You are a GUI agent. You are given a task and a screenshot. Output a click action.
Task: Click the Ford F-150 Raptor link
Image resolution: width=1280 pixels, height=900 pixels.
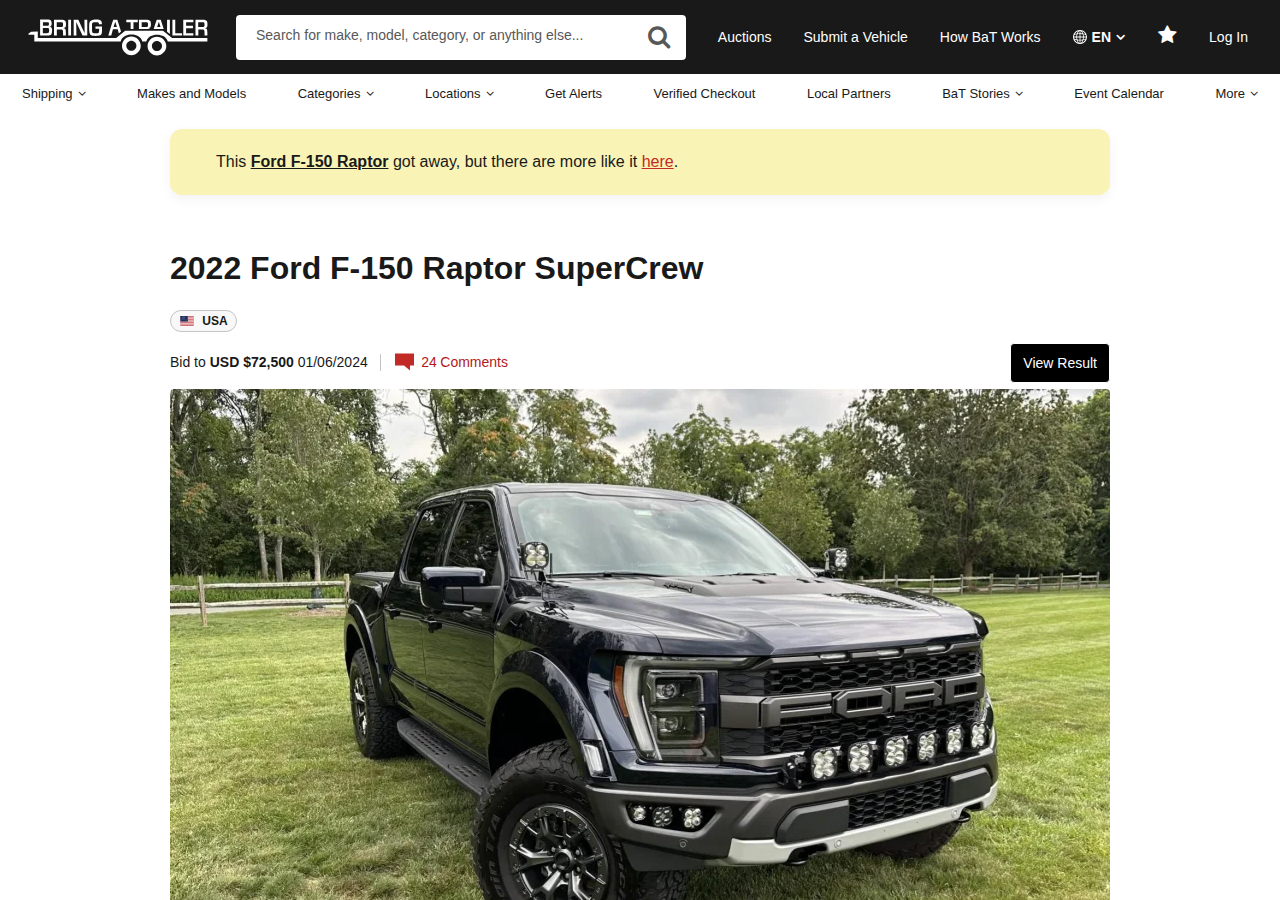click(319, 161)
